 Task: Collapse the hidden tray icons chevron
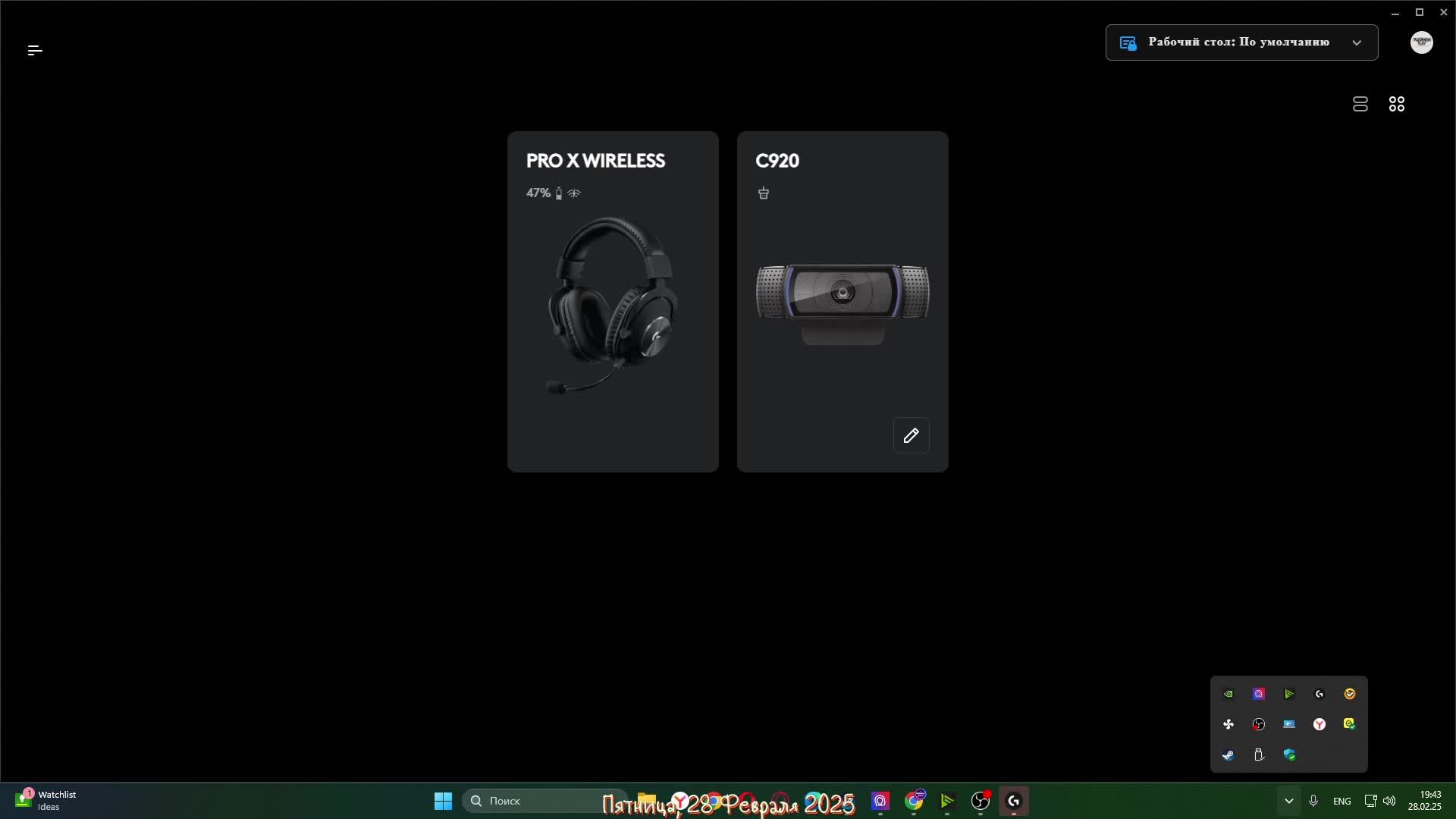click(x=1288, y=801)
